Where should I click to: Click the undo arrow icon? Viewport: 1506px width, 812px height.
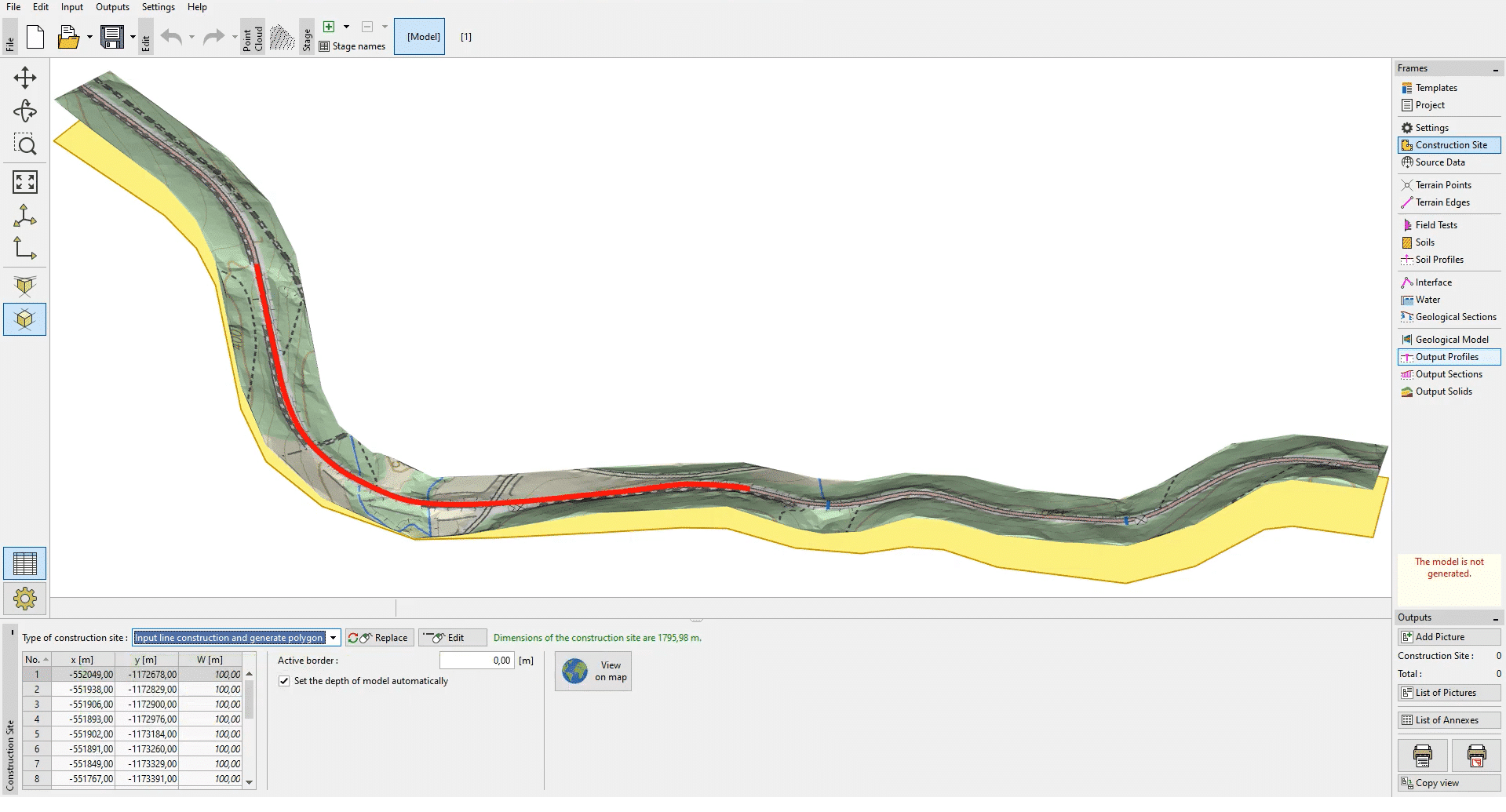click(x=171, y=37)
